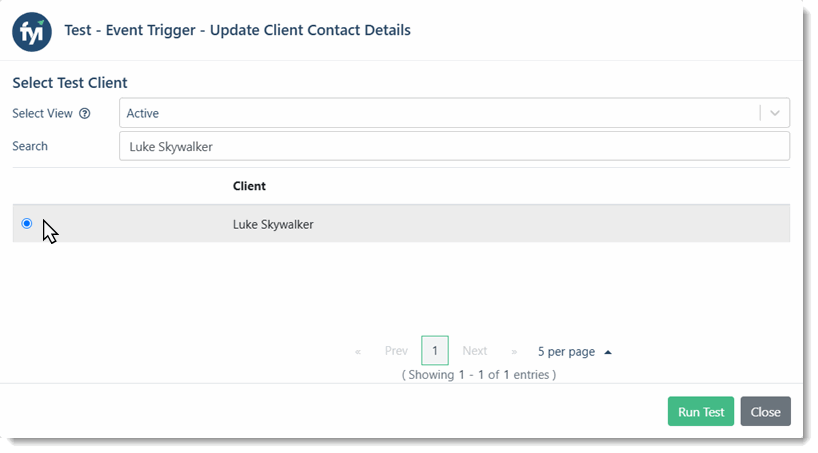
Task: Select the Luke Skywalker radio button
Action: [27, 223]
